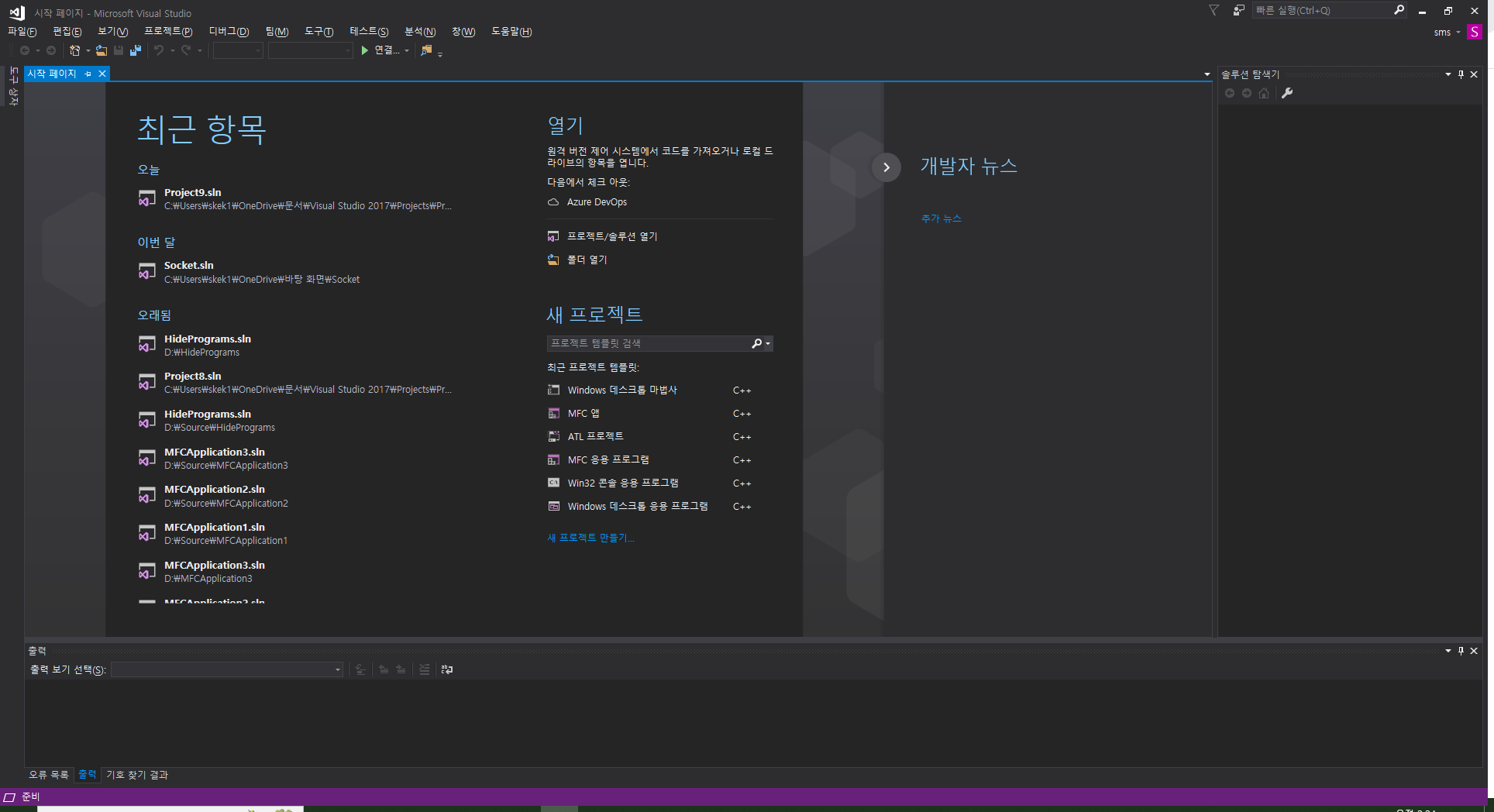Viewport: 1494px width, 812px height.
Task: Toggle pin on the 시작 페이지 tab
Action: 88,74
